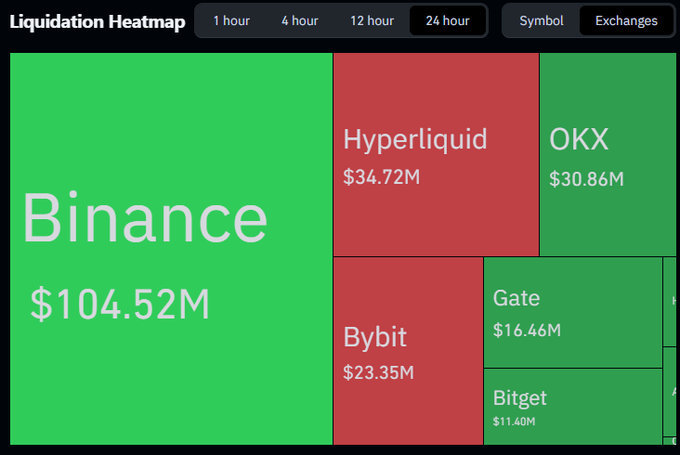This screenshot has width=680, height=455.
Task: Open the Bitget heatmap tile
Action: (573, 407)
